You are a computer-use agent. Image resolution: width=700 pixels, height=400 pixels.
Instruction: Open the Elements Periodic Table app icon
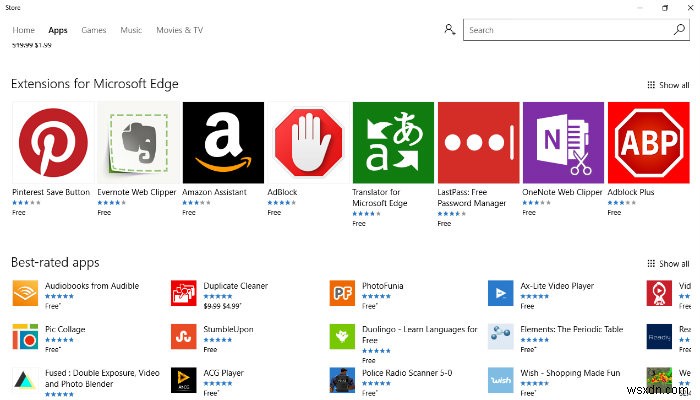(x=500, y=337)
